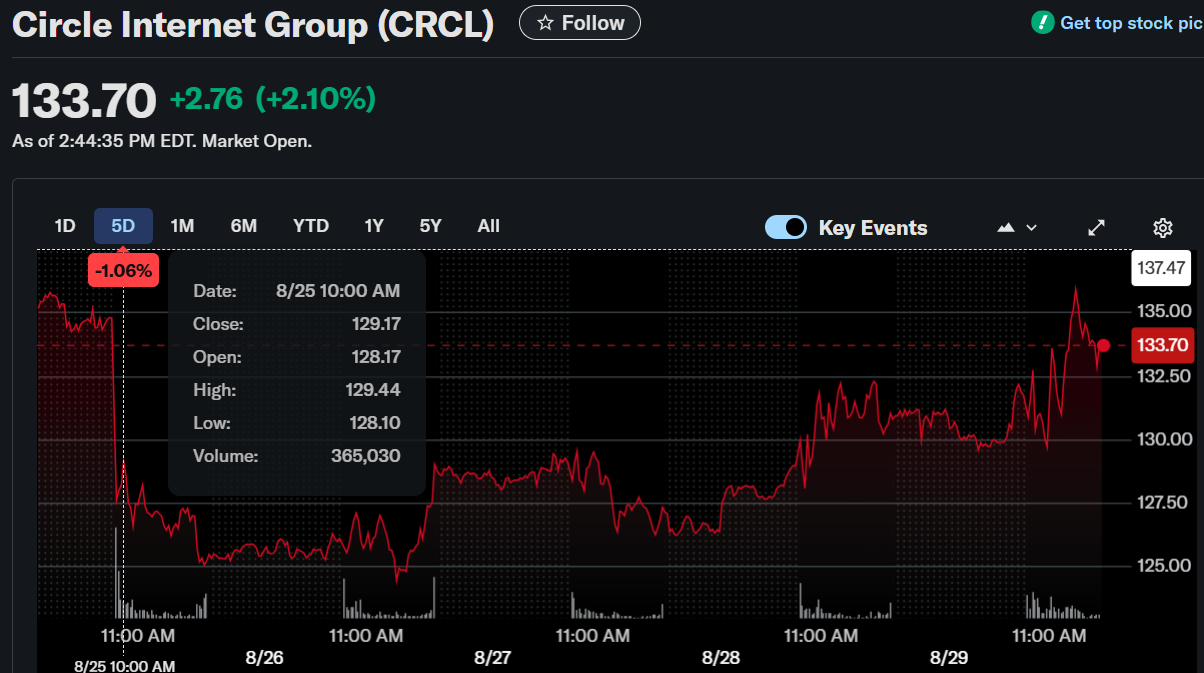This screenshot has width=1204, height=673.
Task: Click the +2.76 price change value
Action: coord(206,99)
